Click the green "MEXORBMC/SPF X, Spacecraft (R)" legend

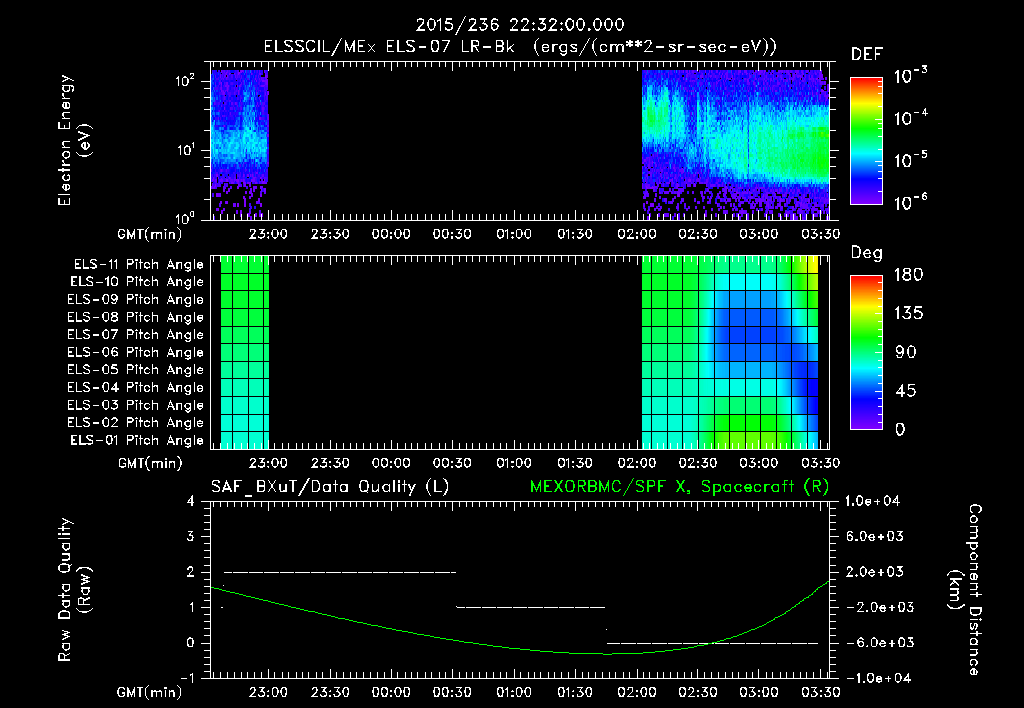click(x=679, y=487)
